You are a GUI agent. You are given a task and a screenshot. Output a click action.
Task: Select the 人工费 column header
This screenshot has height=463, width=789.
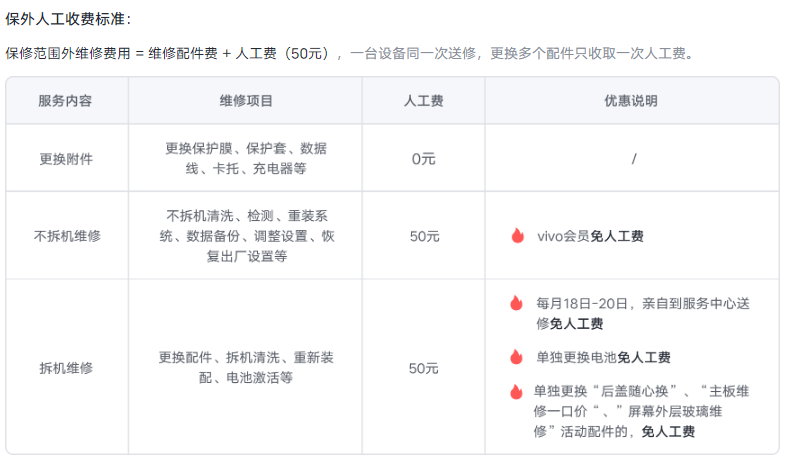pyautogui.click(x=424, y=101)
